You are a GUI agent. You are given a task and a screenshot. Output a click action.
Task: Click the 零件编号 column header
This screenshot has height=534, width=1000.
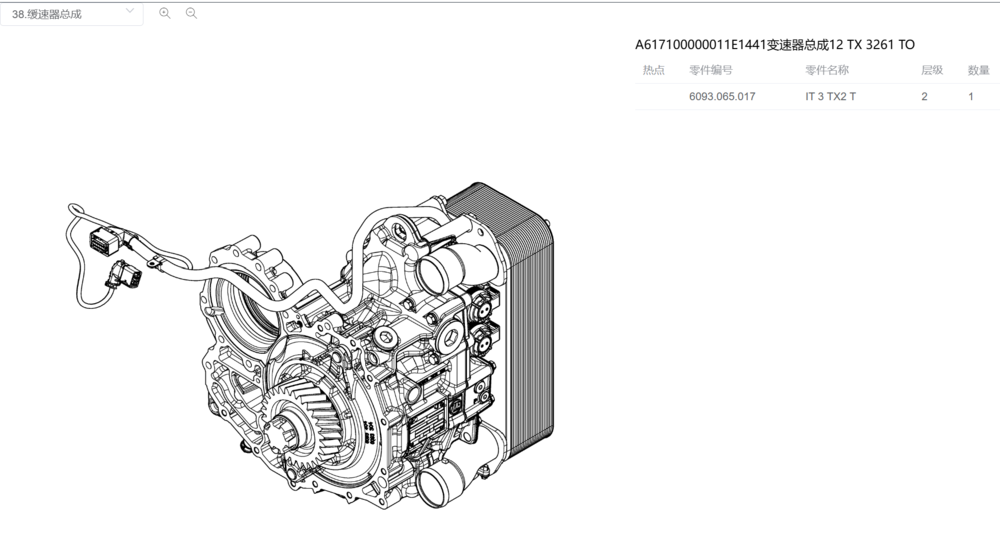(x=711, y=70)
